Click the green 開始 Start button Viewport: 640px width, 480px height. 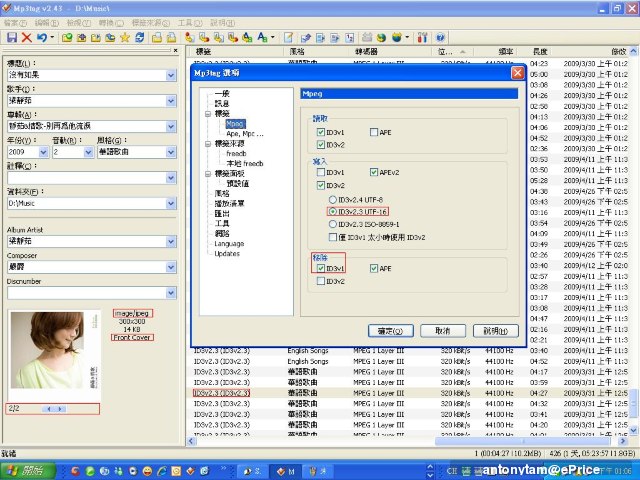coord(28,471)
